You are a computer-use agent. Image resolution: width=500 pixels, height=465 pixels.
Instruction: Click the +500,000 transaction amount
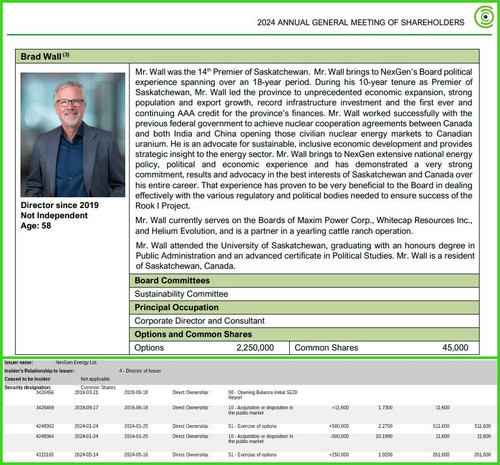point(339,426)
